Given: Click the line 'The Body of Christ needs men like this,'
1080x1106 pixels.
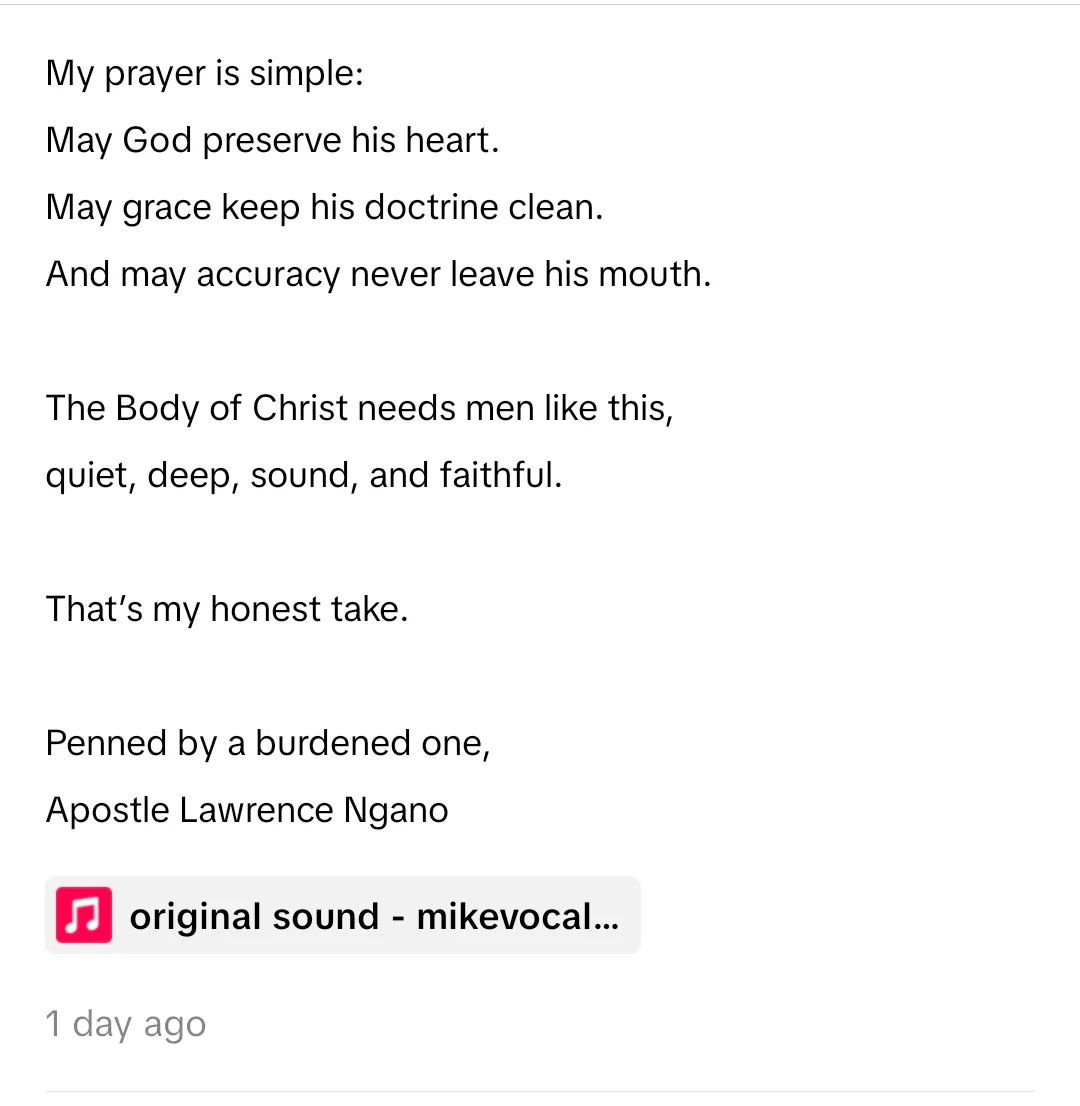Looking at the screenshot, I should [x=359, y=408].
